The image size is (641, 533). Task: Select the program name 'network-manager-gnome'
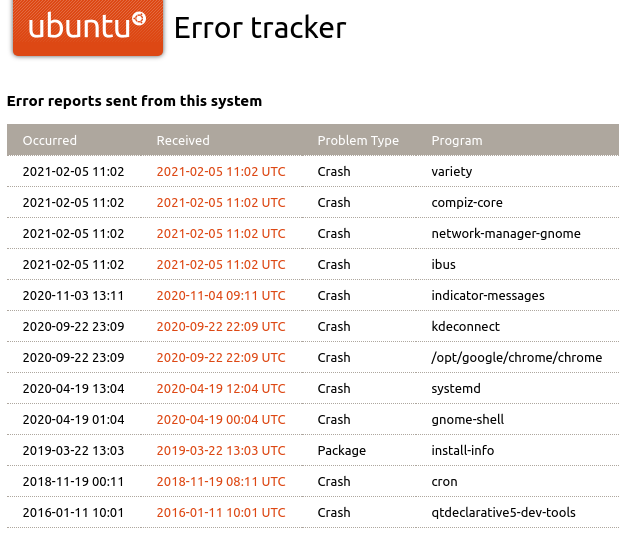pos(506,234)
